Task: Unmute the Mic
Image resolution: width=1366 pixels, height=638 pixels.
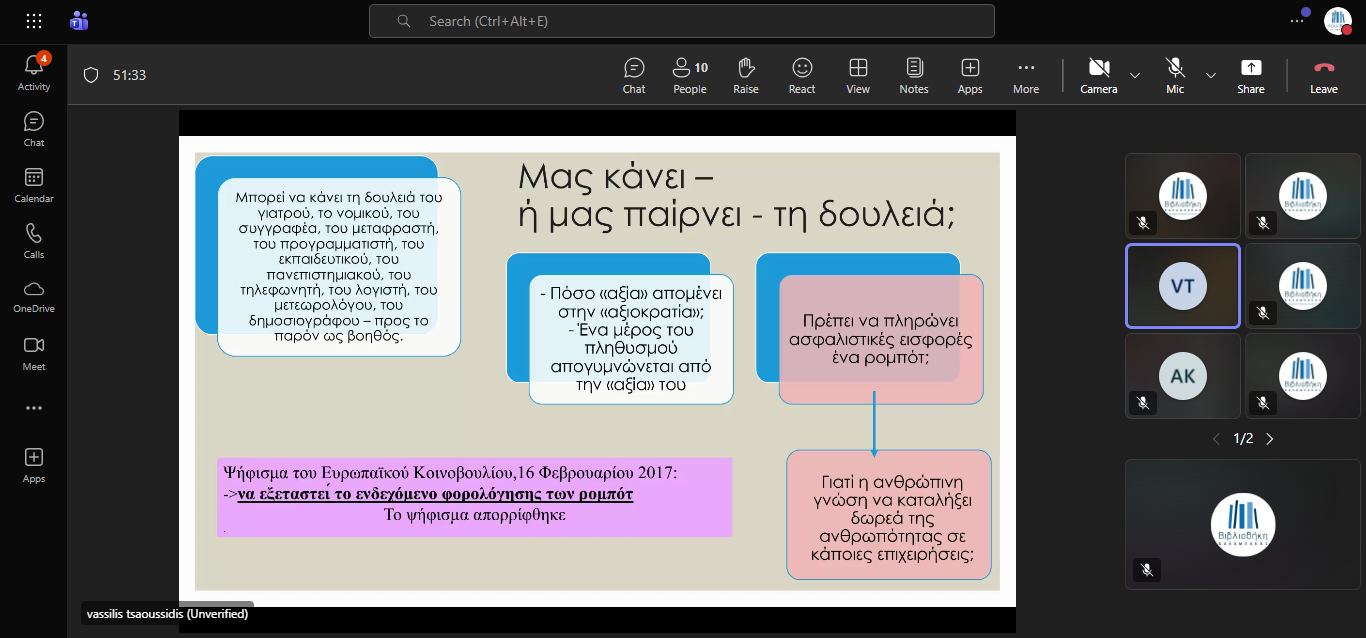Action: 1175,76
